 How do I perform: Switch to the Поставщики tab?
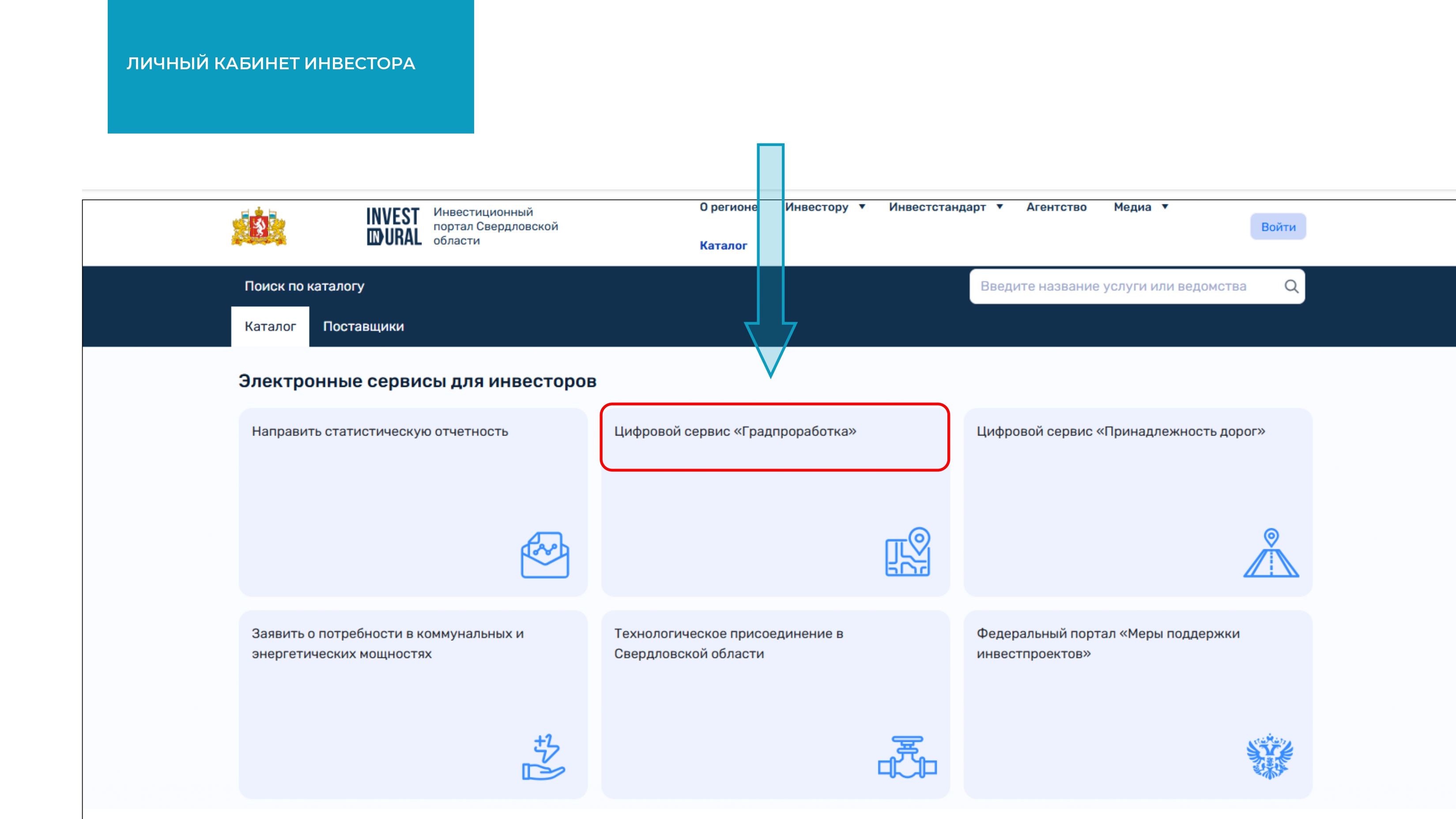[363, 327]
